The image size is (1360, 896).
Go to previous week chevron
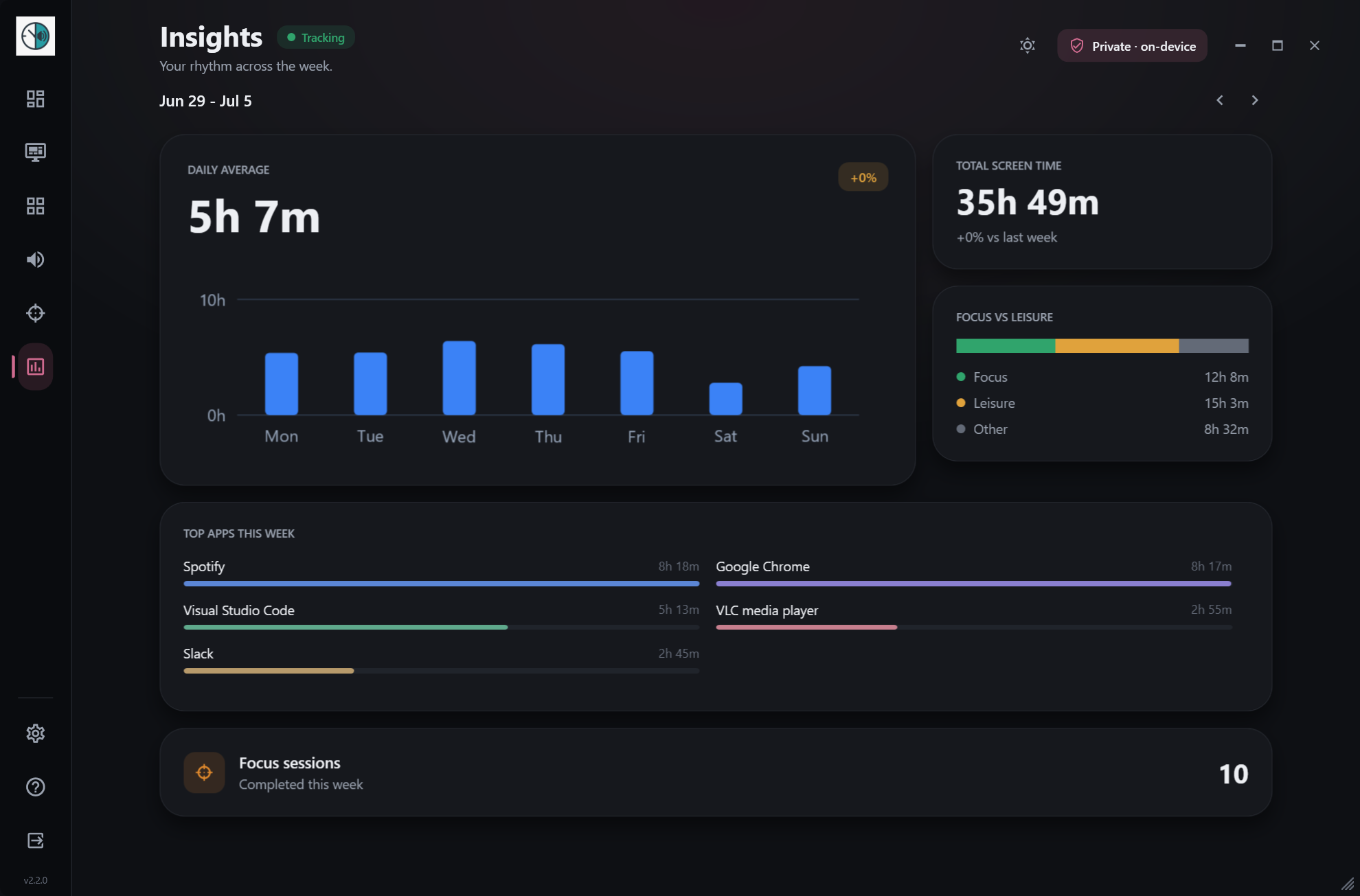click(1220, 100)
